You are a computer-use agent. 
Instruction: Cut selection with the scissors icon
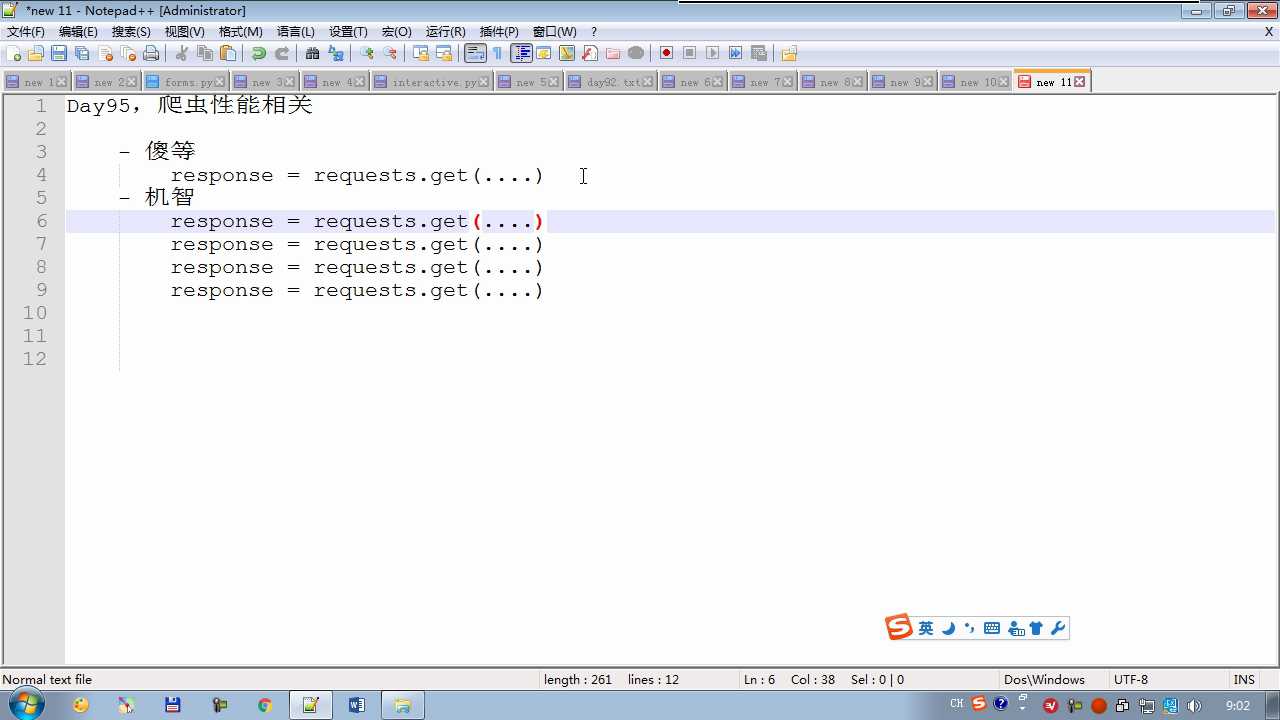pyautogui.click(x=182, y=53)
